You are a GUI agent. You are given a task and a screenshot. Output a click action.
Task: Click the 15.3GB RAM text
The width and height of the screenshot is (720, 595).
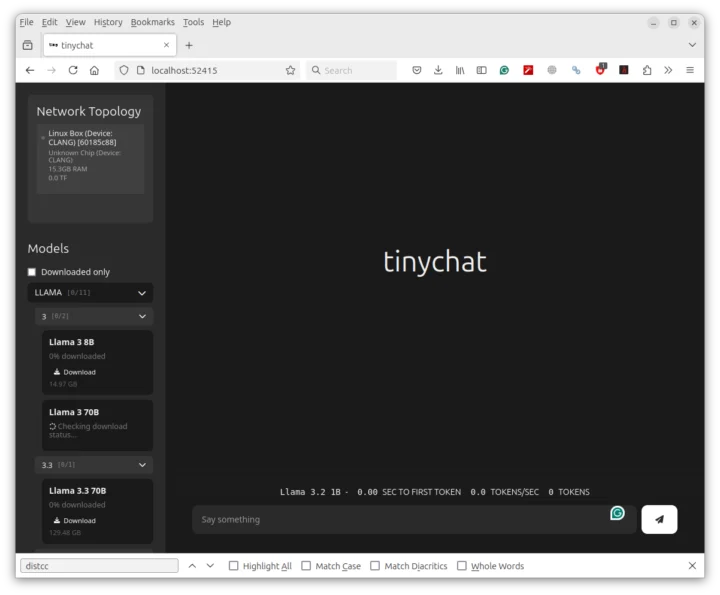68,168
